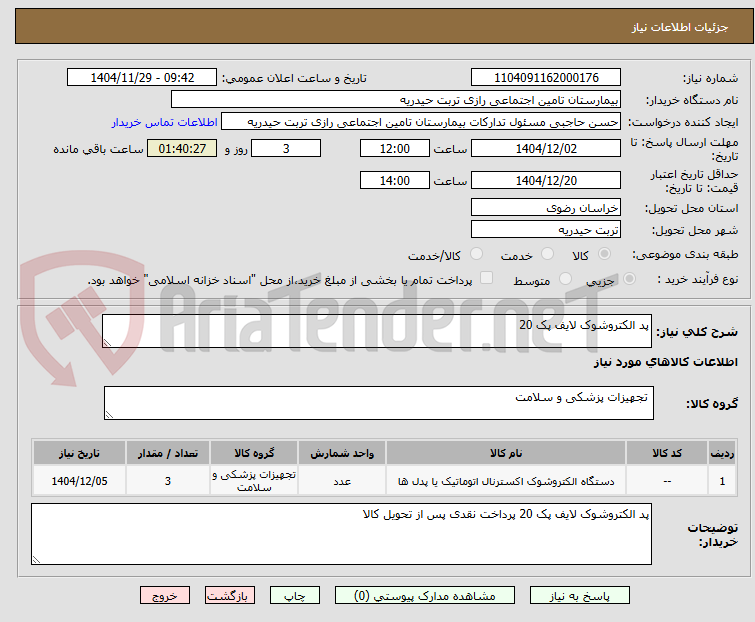Click the گروه کالا textarea
755x622 pixels.
(x=379, y=403)
